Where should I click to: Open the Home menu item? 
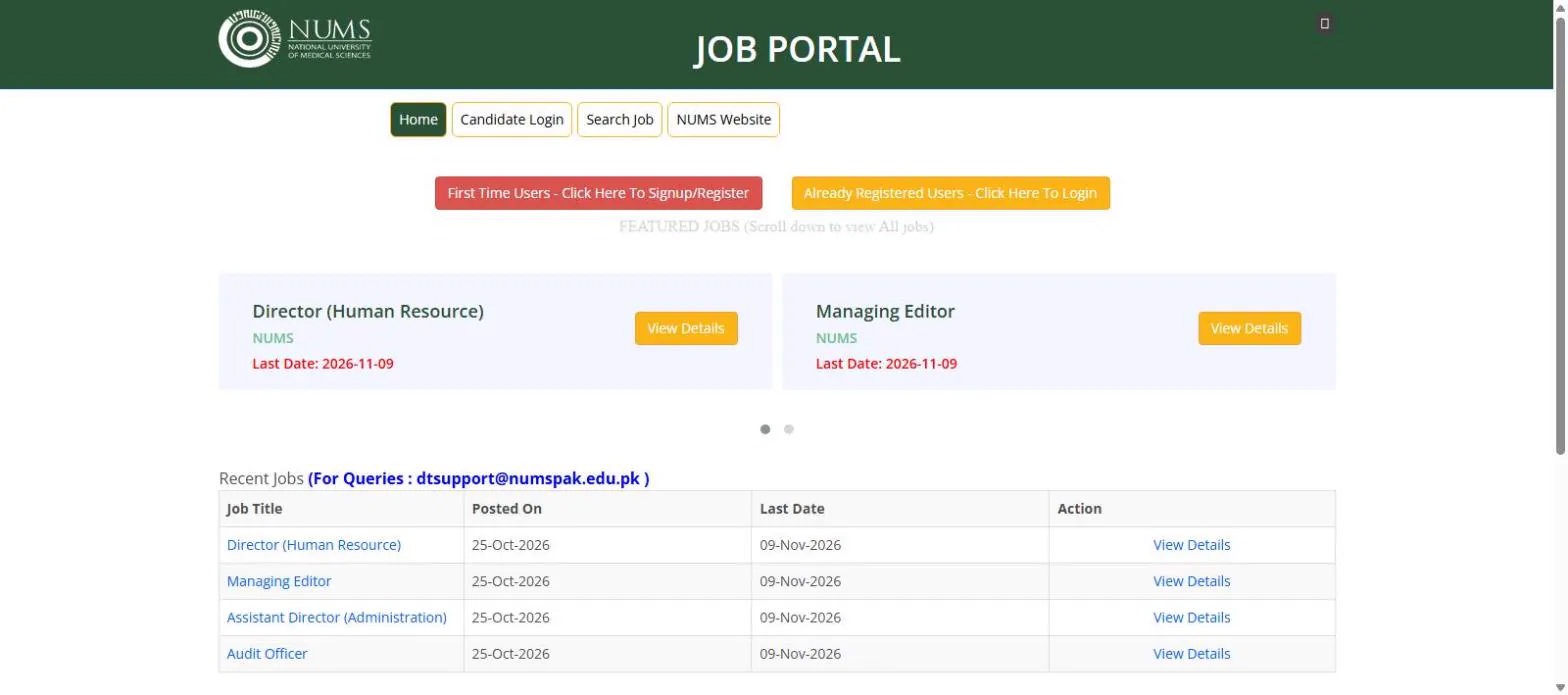click(418, 120)
